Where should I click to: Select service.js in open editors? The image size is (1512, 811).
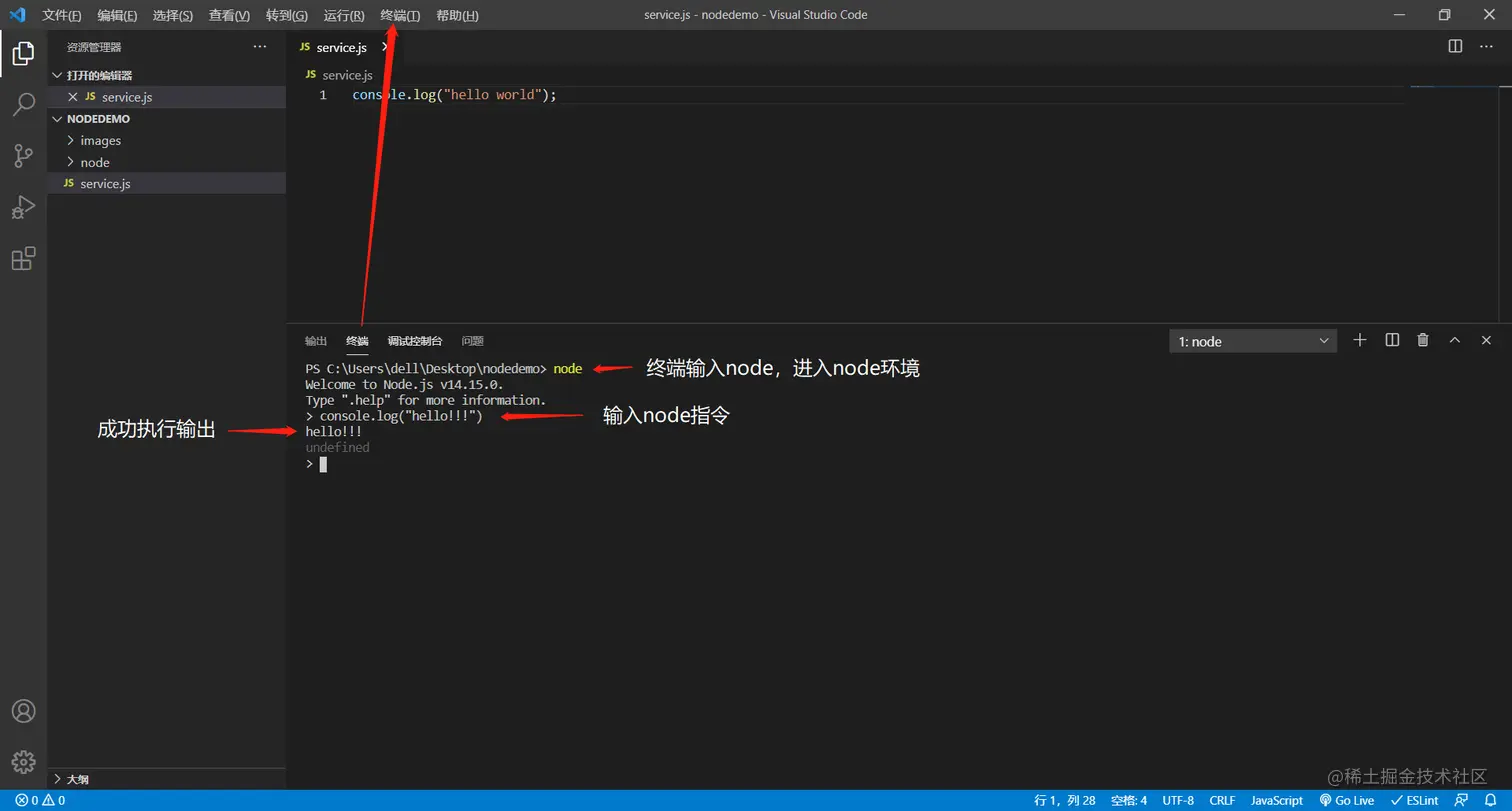[166, 97]
